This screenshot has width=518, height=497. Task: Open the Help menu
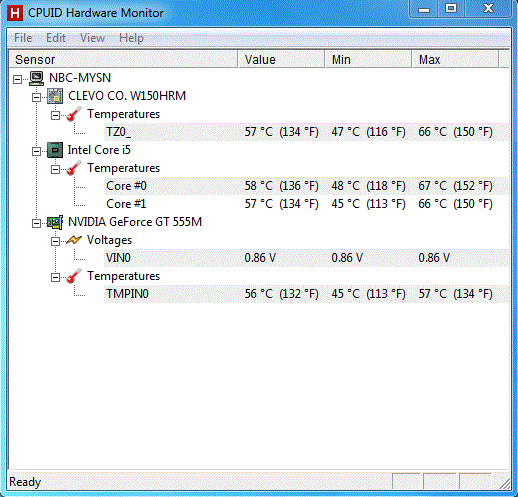point(131,38)
